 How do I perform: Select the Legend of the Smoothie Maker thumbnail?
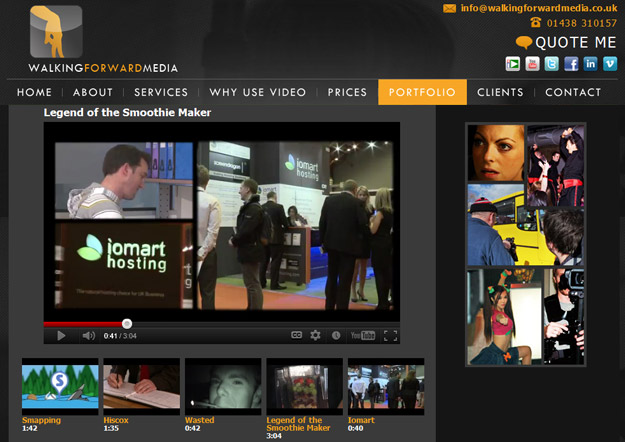305,386
